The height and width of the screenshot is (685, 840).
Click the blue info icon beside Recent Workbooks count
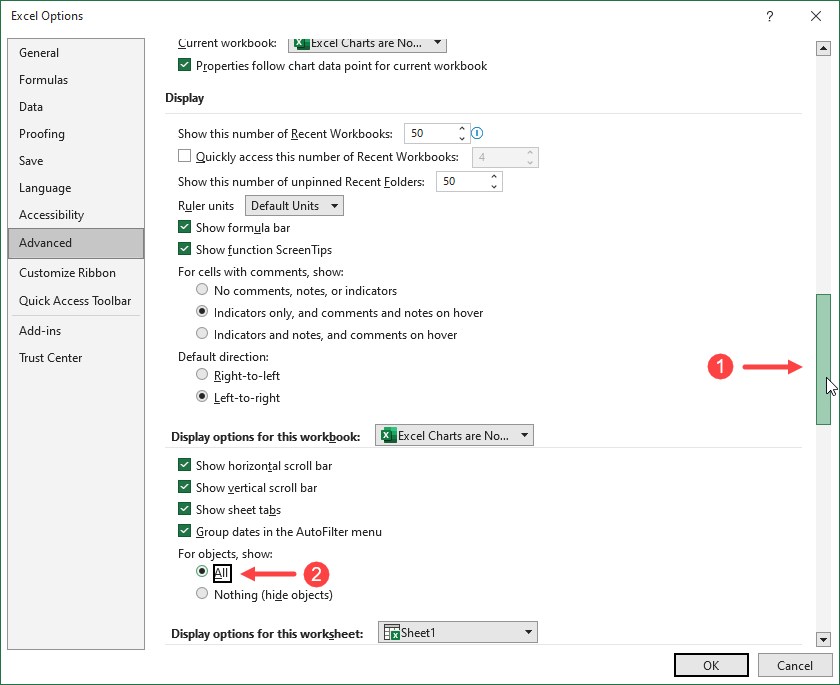[477, 132]
